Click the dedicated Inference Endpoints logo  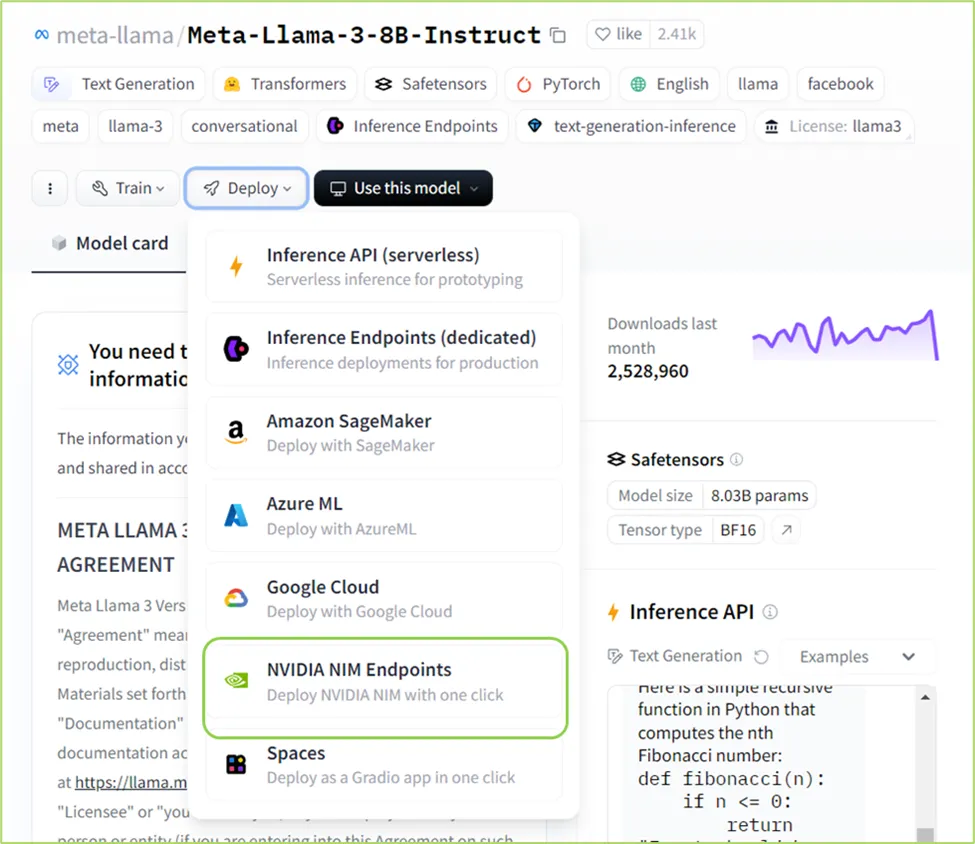coord(236,349)
